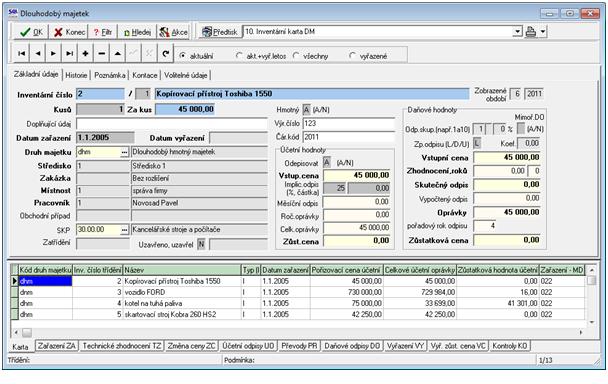The image size is (608, 384).
Task: Open the Kontroly KO tab
Action: click(510, 346)
